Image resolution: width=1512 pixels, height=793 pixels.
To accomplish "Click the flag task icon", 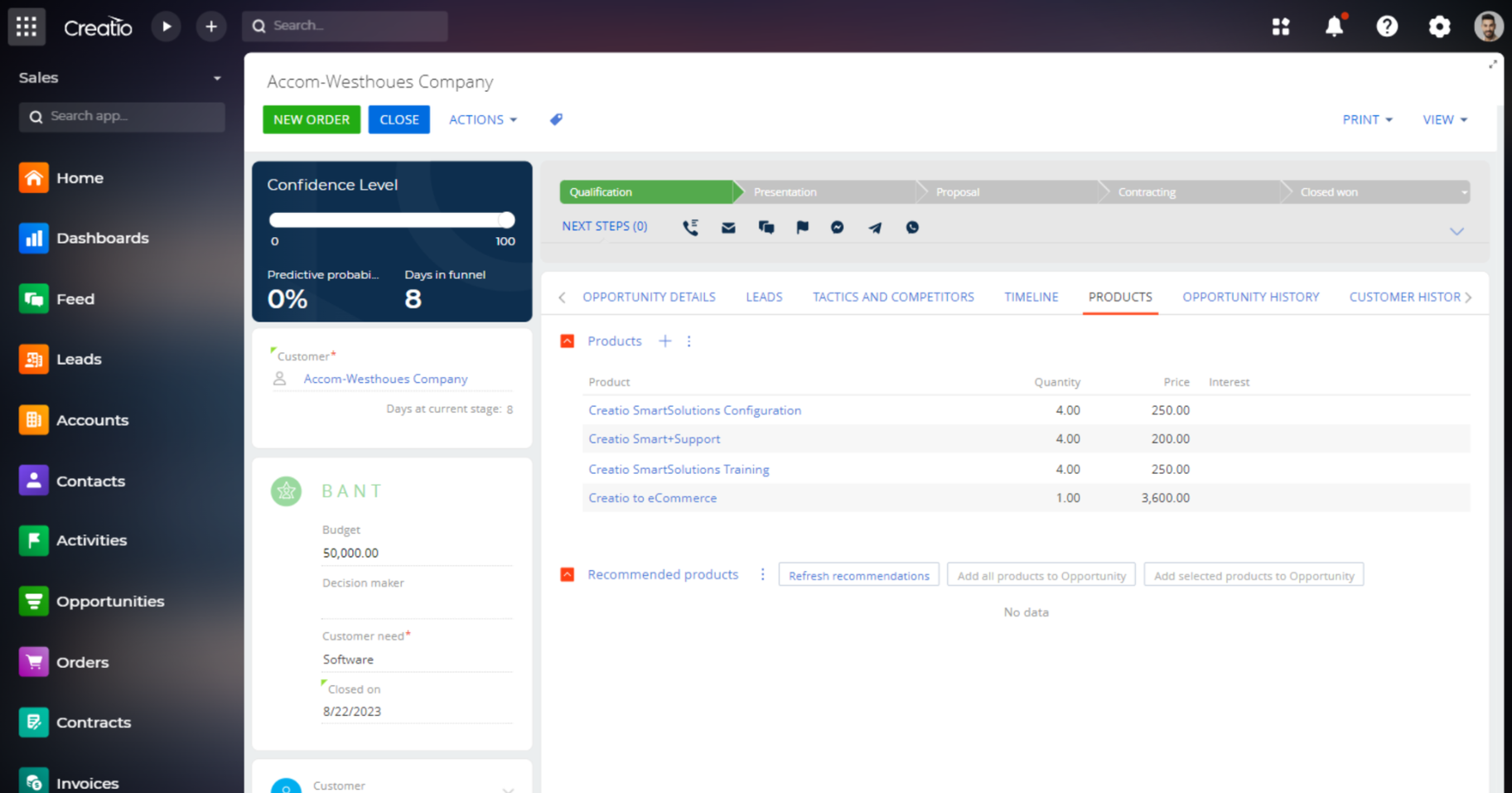I will tap(802, 228).
